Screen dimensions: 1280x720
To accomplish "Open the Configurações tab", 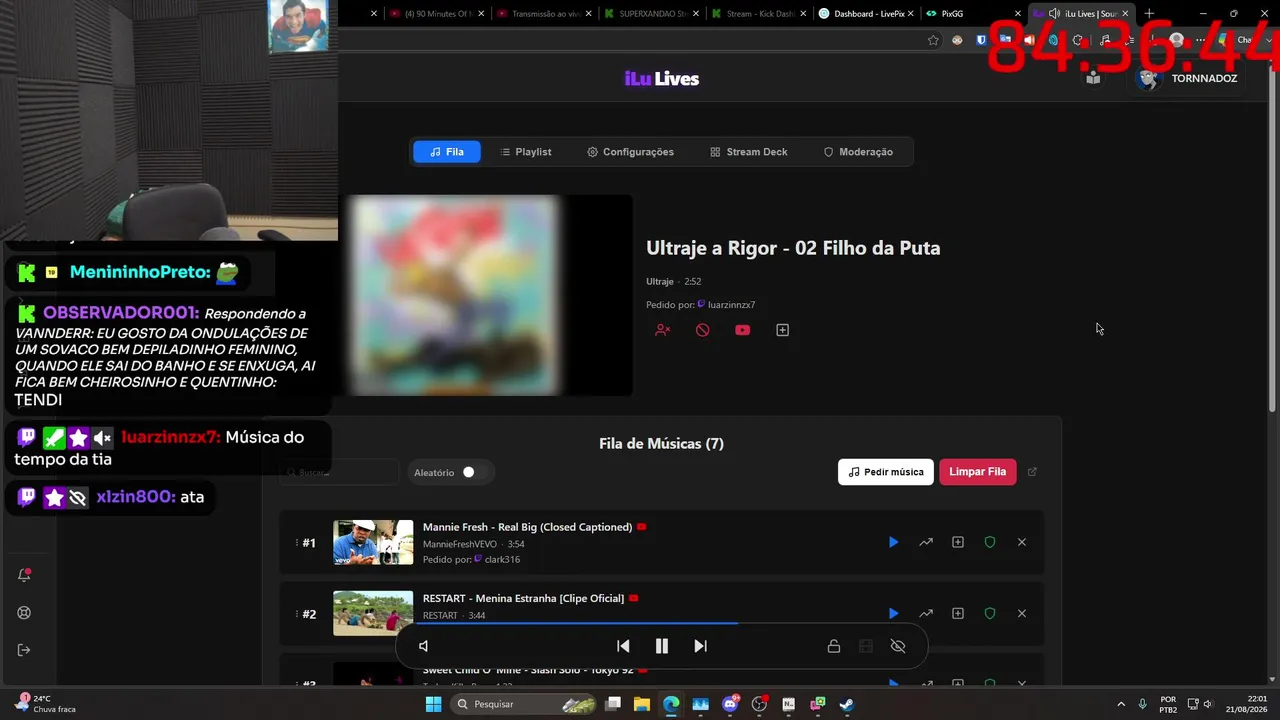I will coord(630,152).
